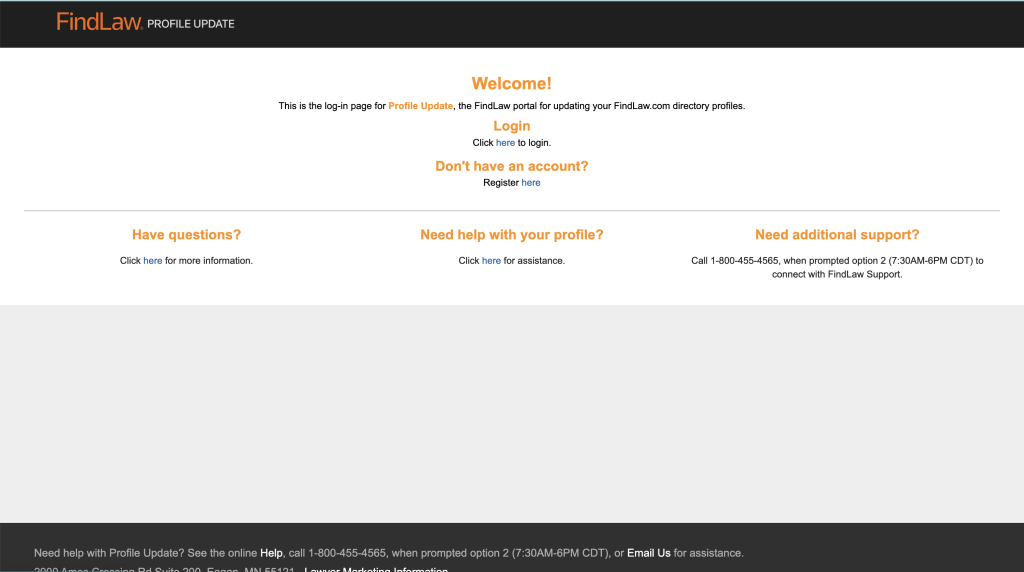Open the footer Help link
1024x572 pixels.
click(x=271, y=553)
